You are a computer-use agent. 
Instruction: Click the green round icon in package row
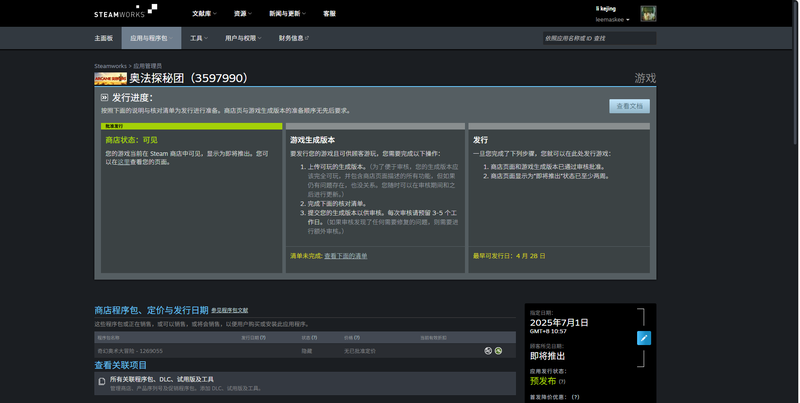click(498, 350)
